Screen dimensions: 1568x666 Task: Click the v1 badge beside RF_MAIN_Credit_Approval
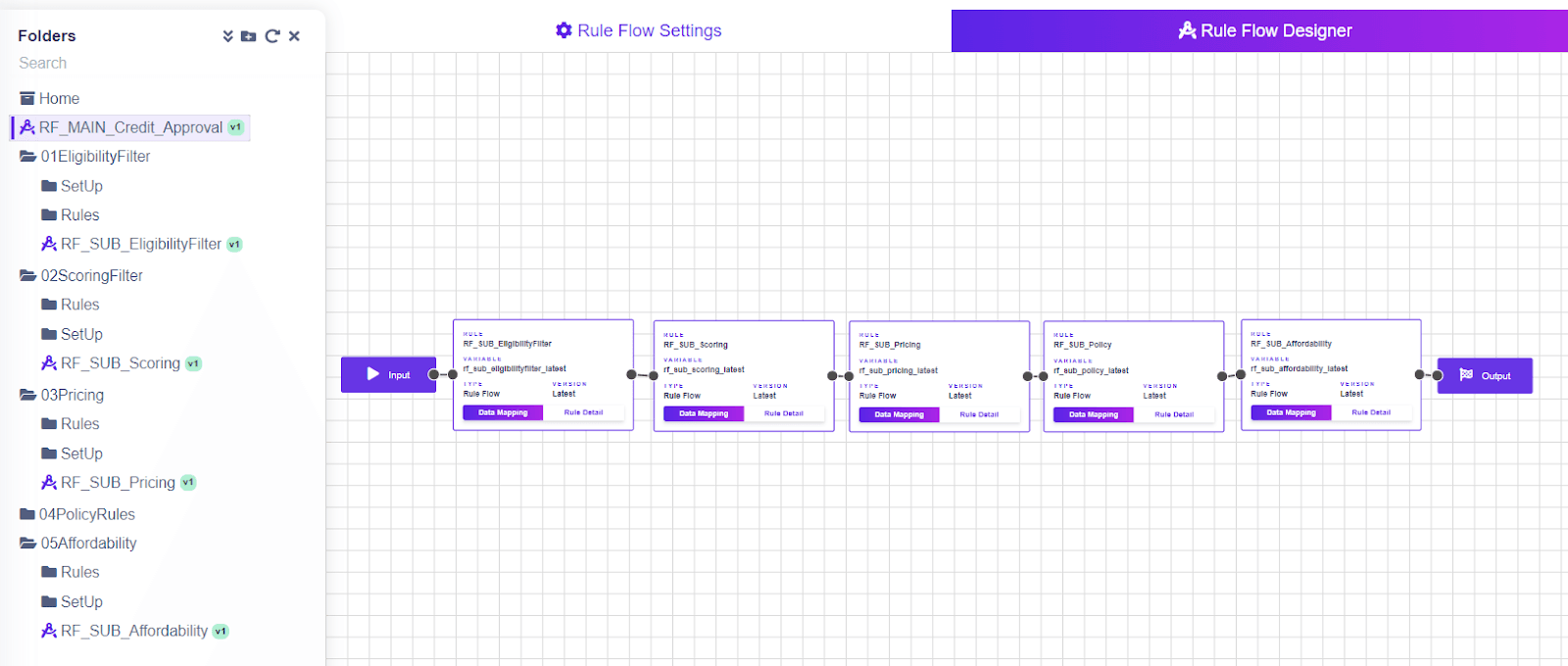pyautogui.click(x=235, y=127)
